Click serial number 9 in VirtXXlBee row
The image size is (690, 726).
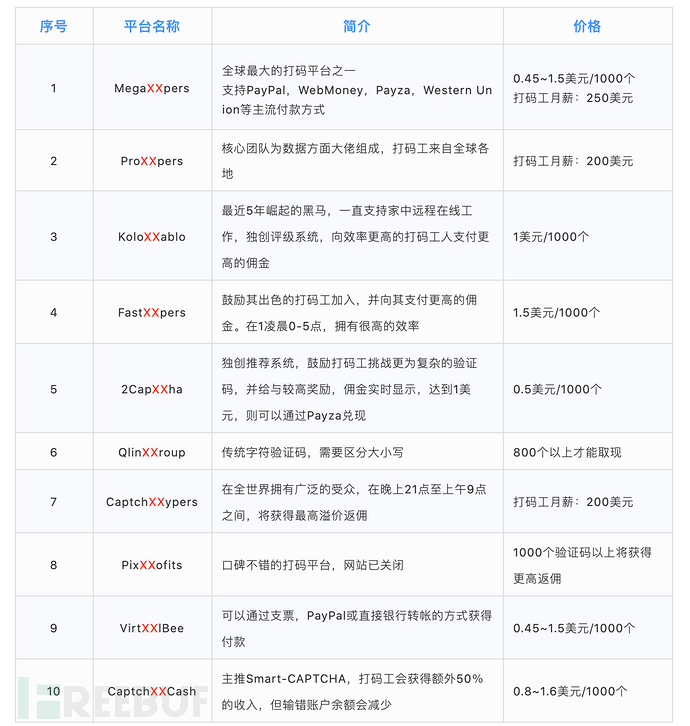54,628
